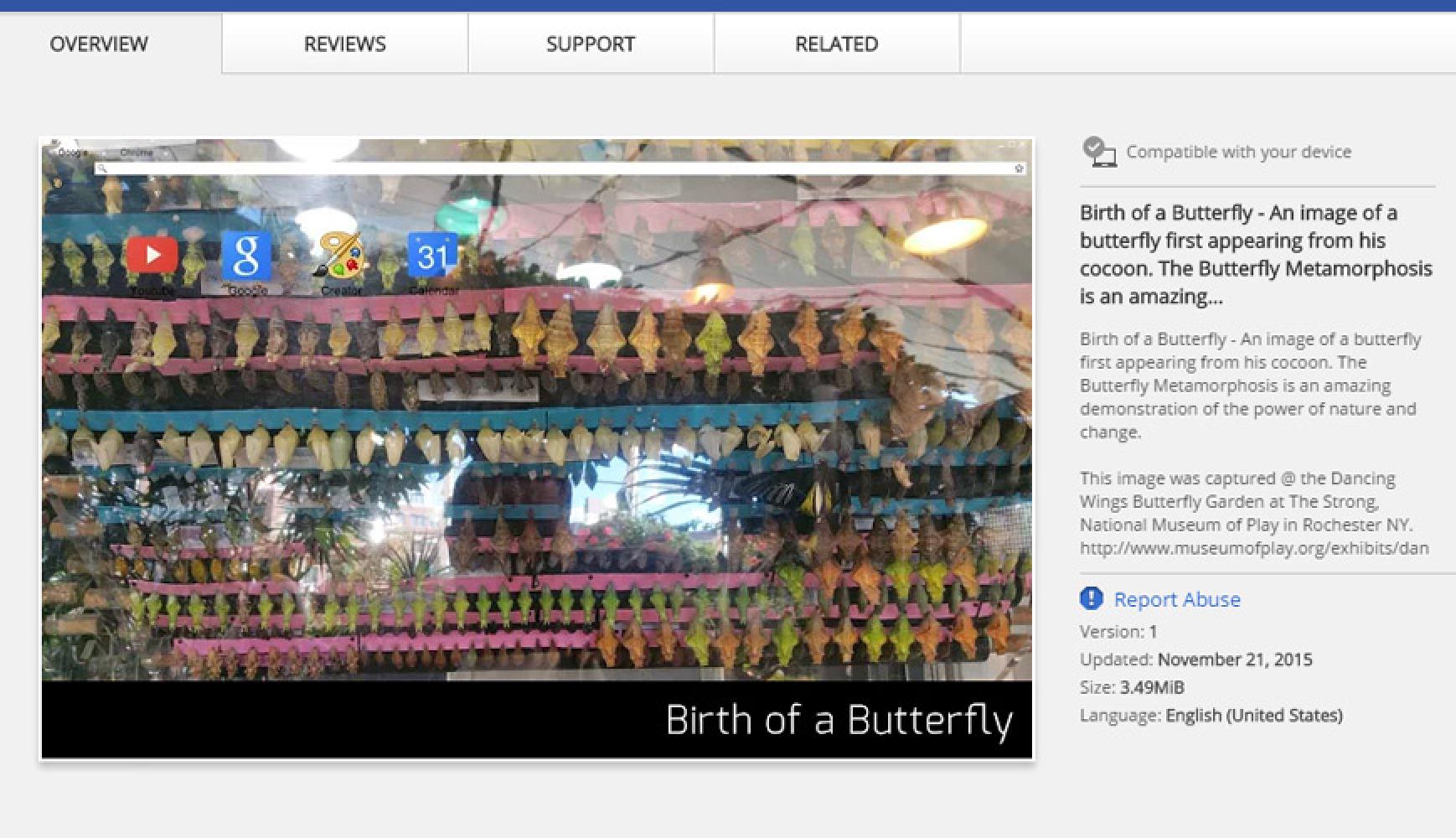Click inside the preview's white address bar
This screenshot has height=838, width=1456.
point(553,168)
